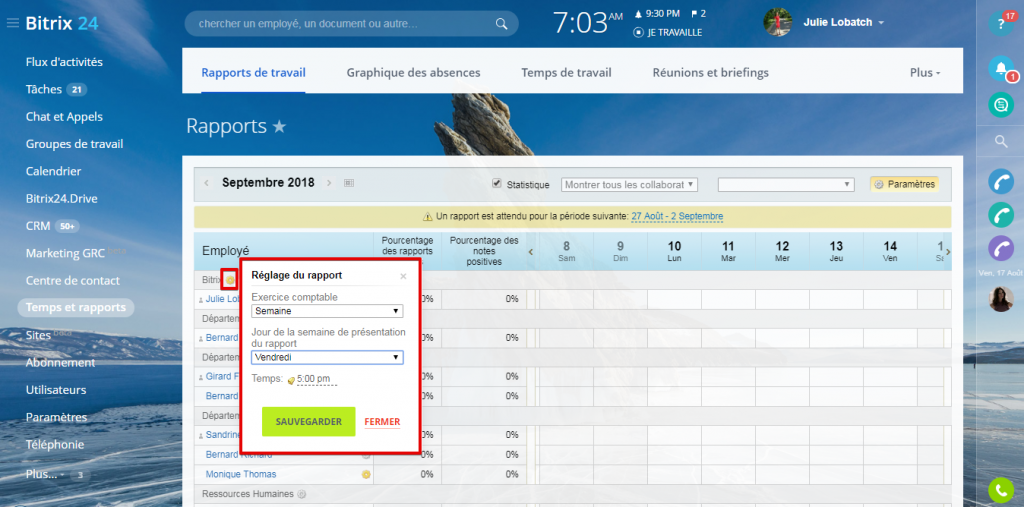This screenshot has height=507, width=1024.
Task: Click the Paramètres button in the report toolbar
Action: point(904,184)
